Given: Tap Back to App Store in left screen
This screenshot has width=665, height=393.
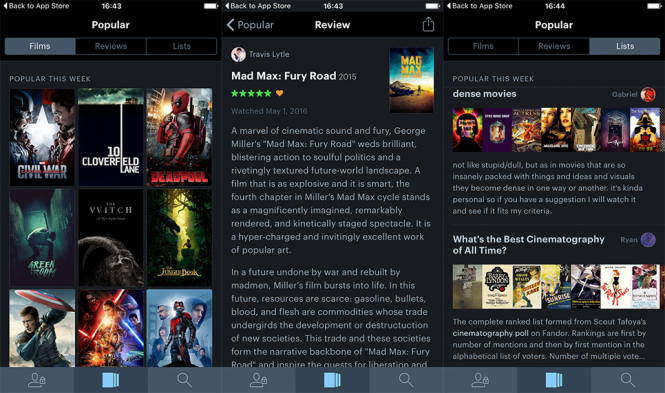Looking at the screenshot, I should click(x=35, y=6).
